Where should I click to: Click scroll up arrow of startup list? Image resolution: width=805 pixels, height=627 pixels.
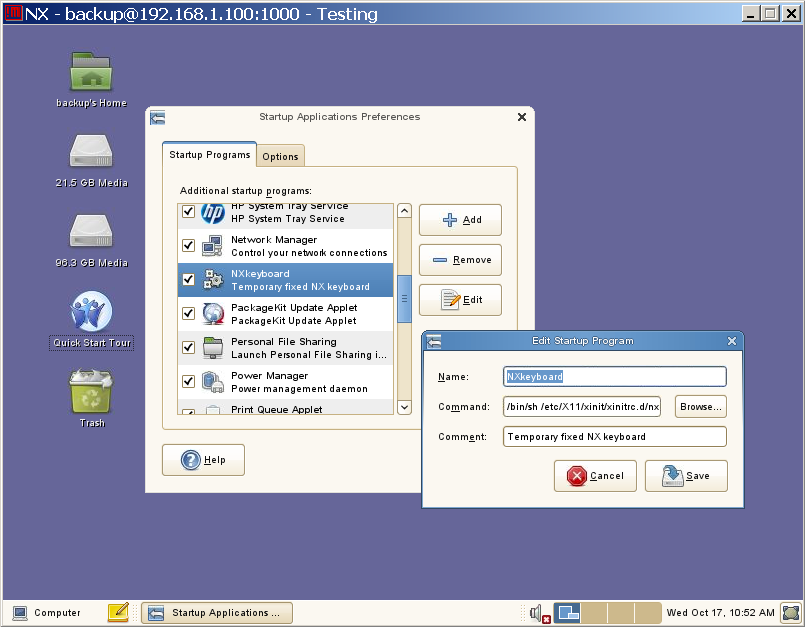405,211
